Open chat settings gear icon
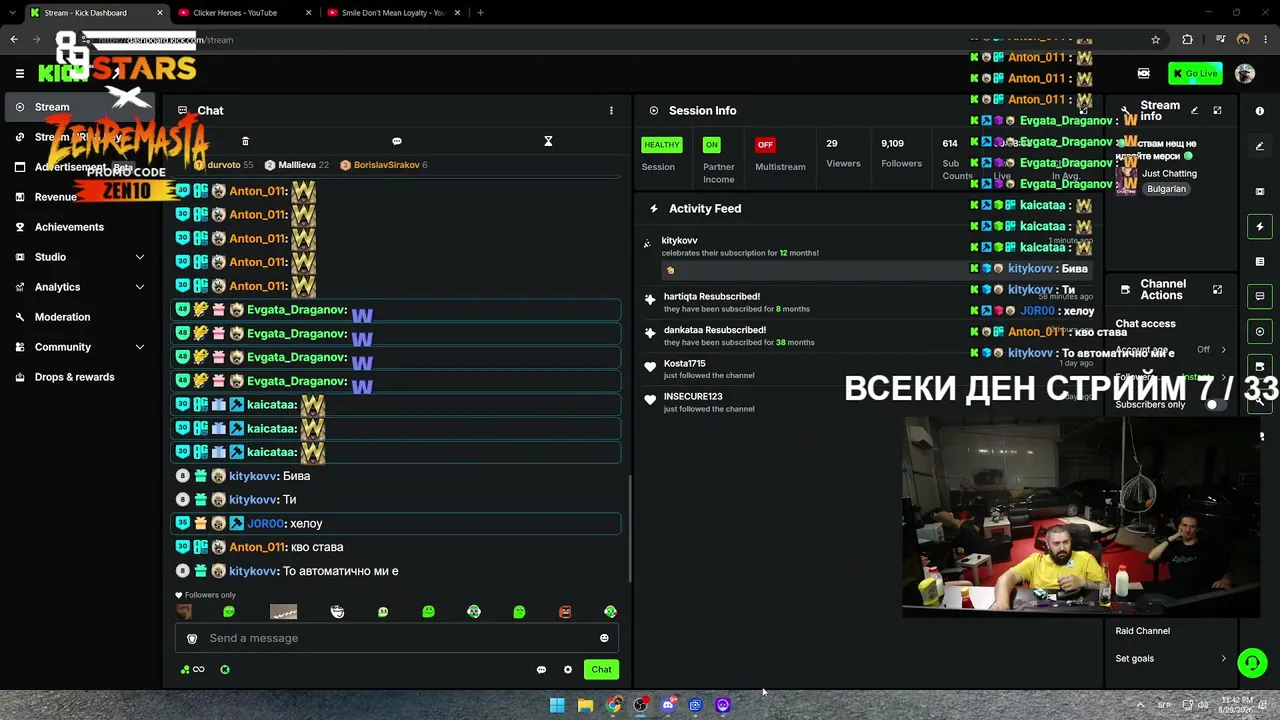 568,670
